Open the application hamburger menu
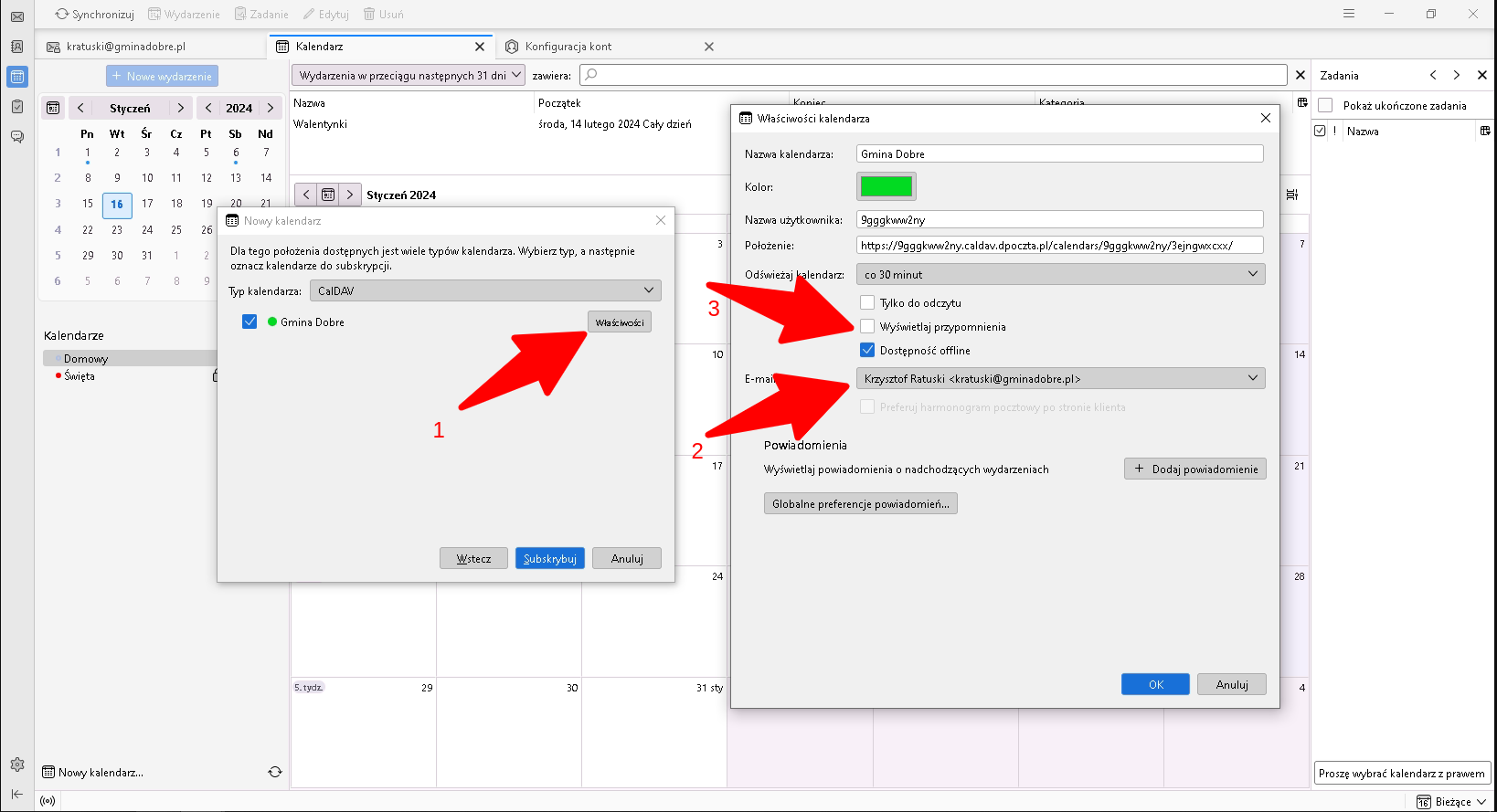1497x812 pixels. pyautogui.click(x=1349, y=14)
